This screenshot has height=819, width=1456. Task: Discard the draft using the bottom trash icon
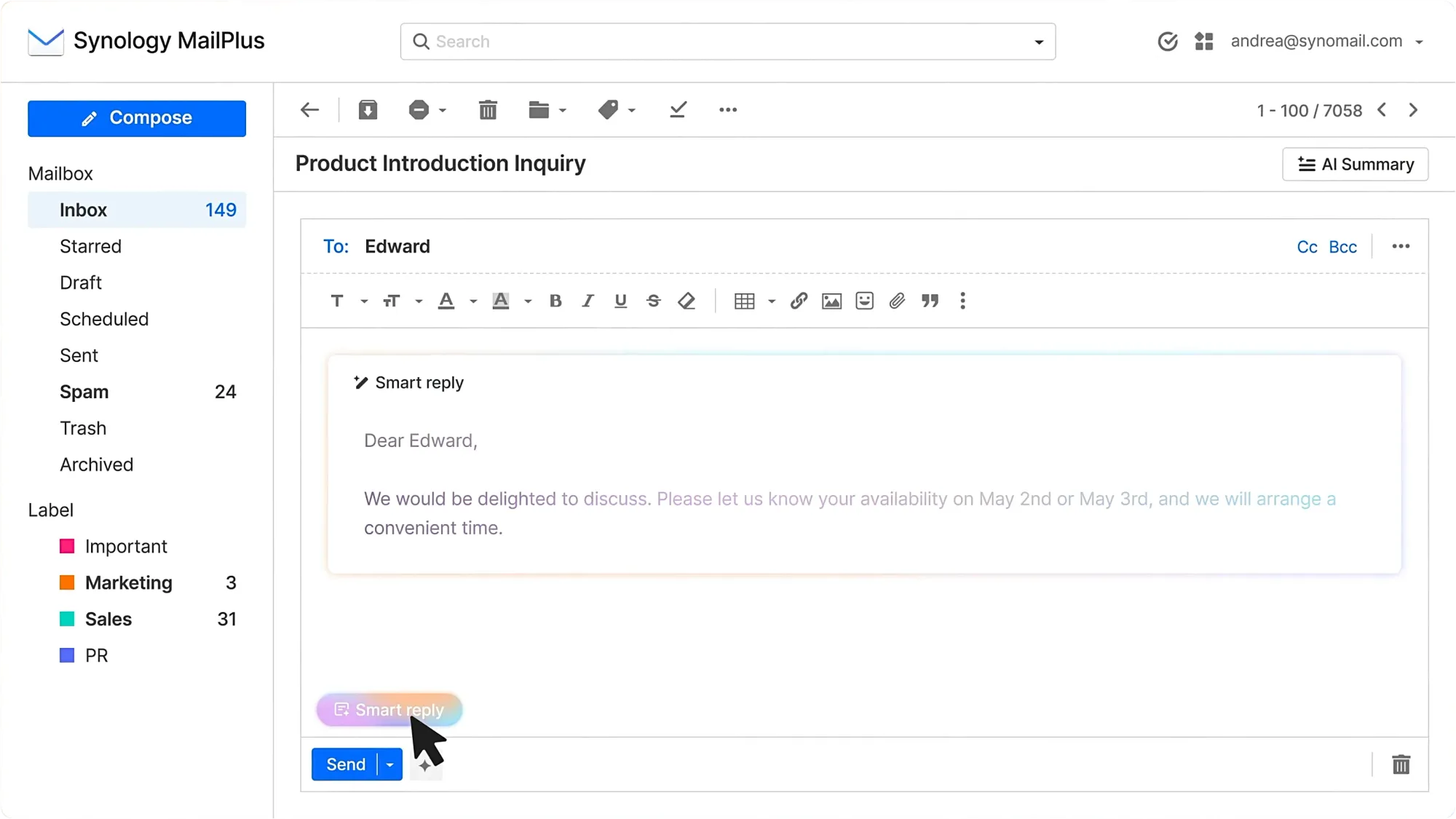tap(1401, 764)
